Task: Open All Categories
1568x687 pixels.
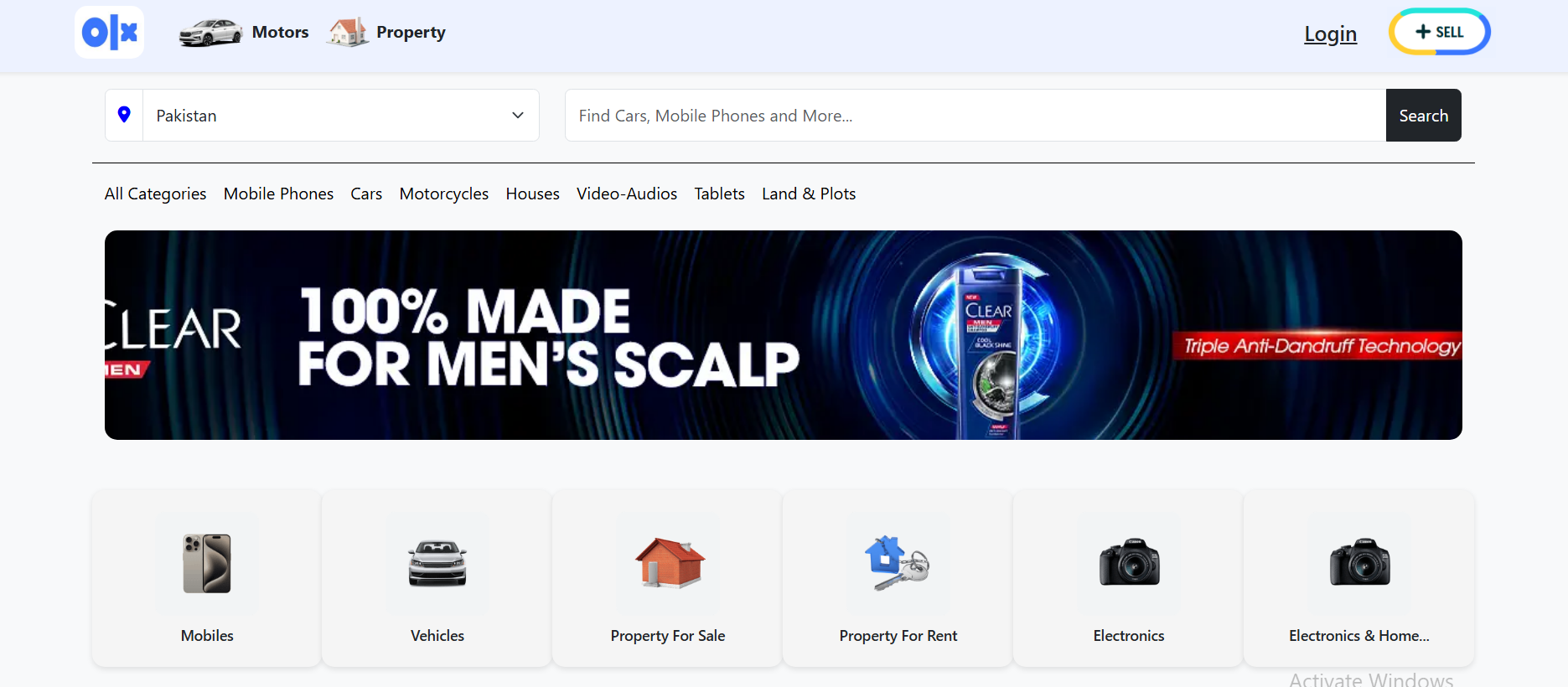Action: [x=155, y=194]
